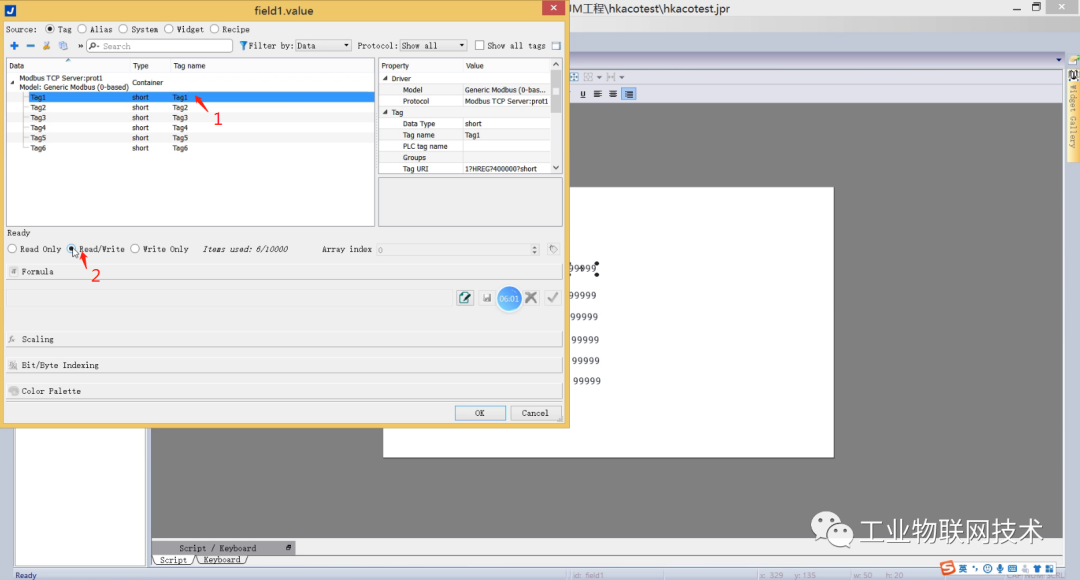Image resolution: width=1080 pixels, height=580 pixels.
Task: Click the blue 06:01 clock icon
Action: (510, 297)
